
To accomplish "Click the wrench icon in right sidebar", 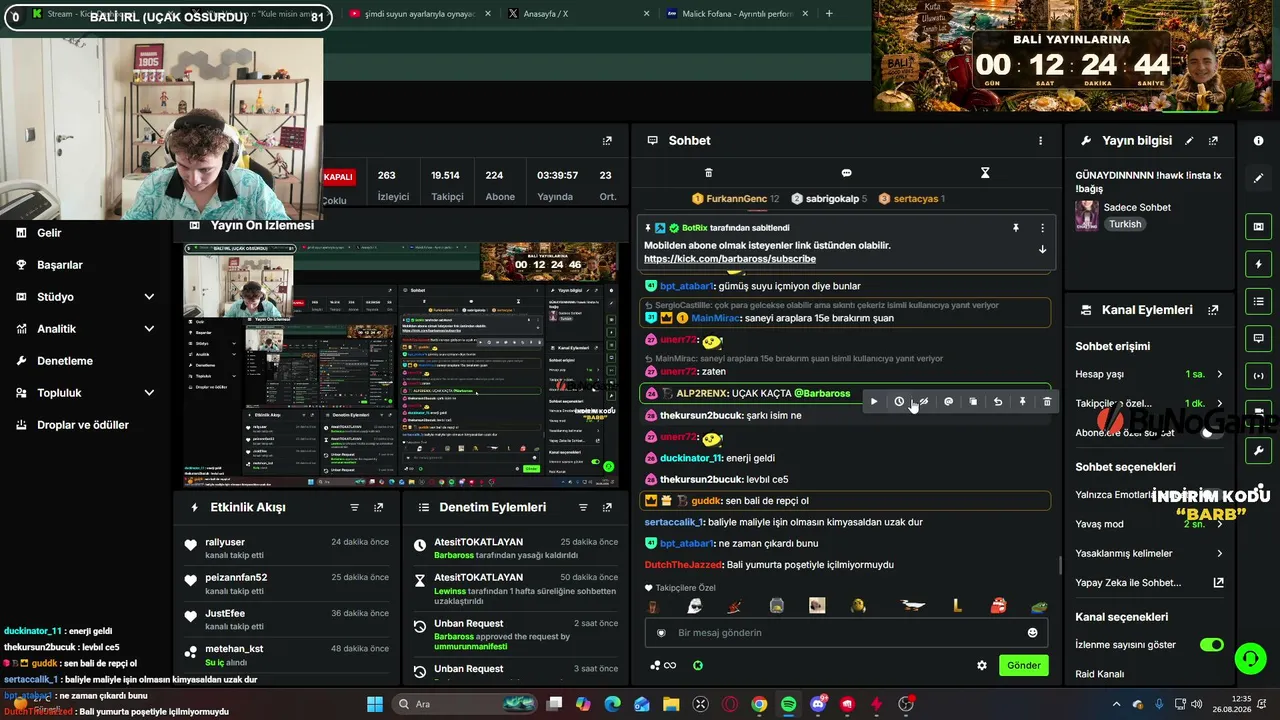I will [x=1258, y=451].
